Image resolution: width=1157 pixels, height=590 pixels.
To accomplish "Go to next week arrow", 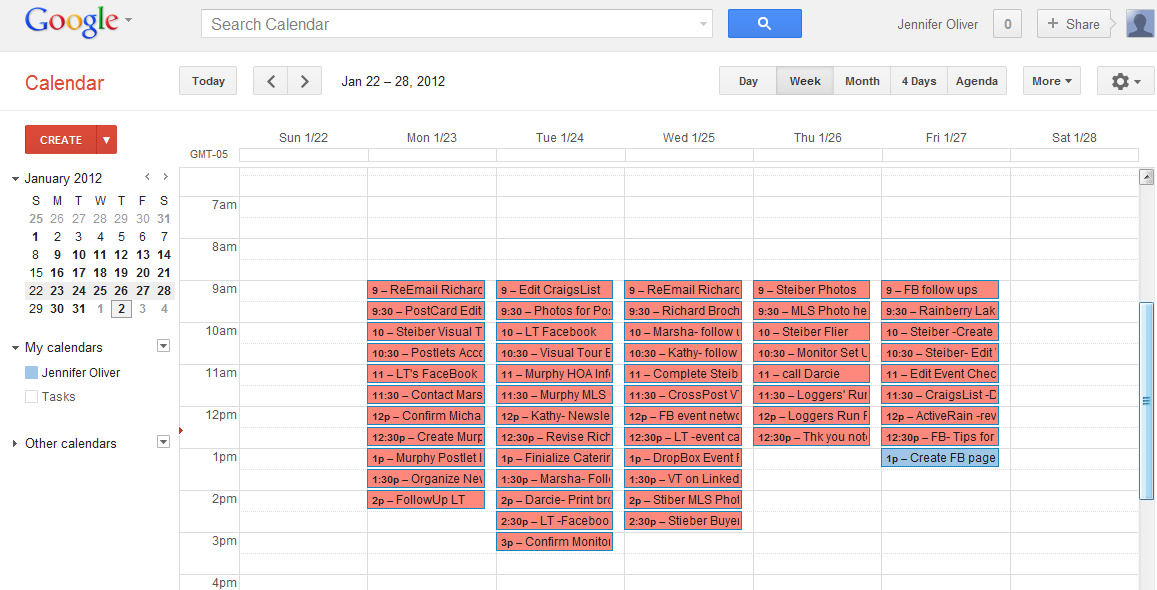I will pos(305,82).
